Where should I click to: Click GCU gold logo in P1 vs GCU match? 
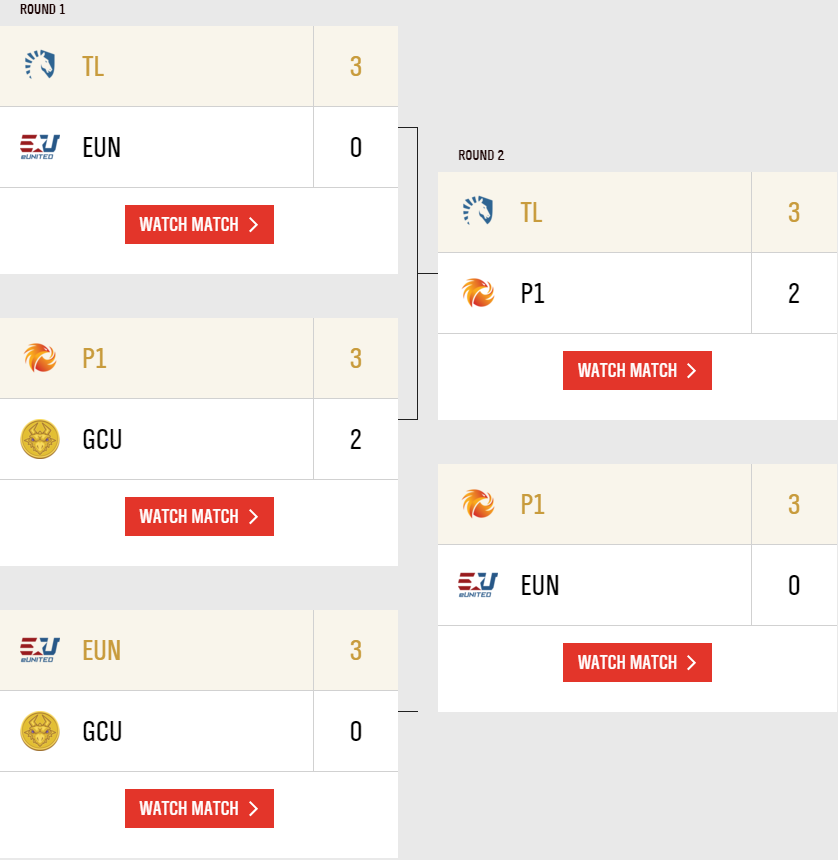tap(40, 439)
